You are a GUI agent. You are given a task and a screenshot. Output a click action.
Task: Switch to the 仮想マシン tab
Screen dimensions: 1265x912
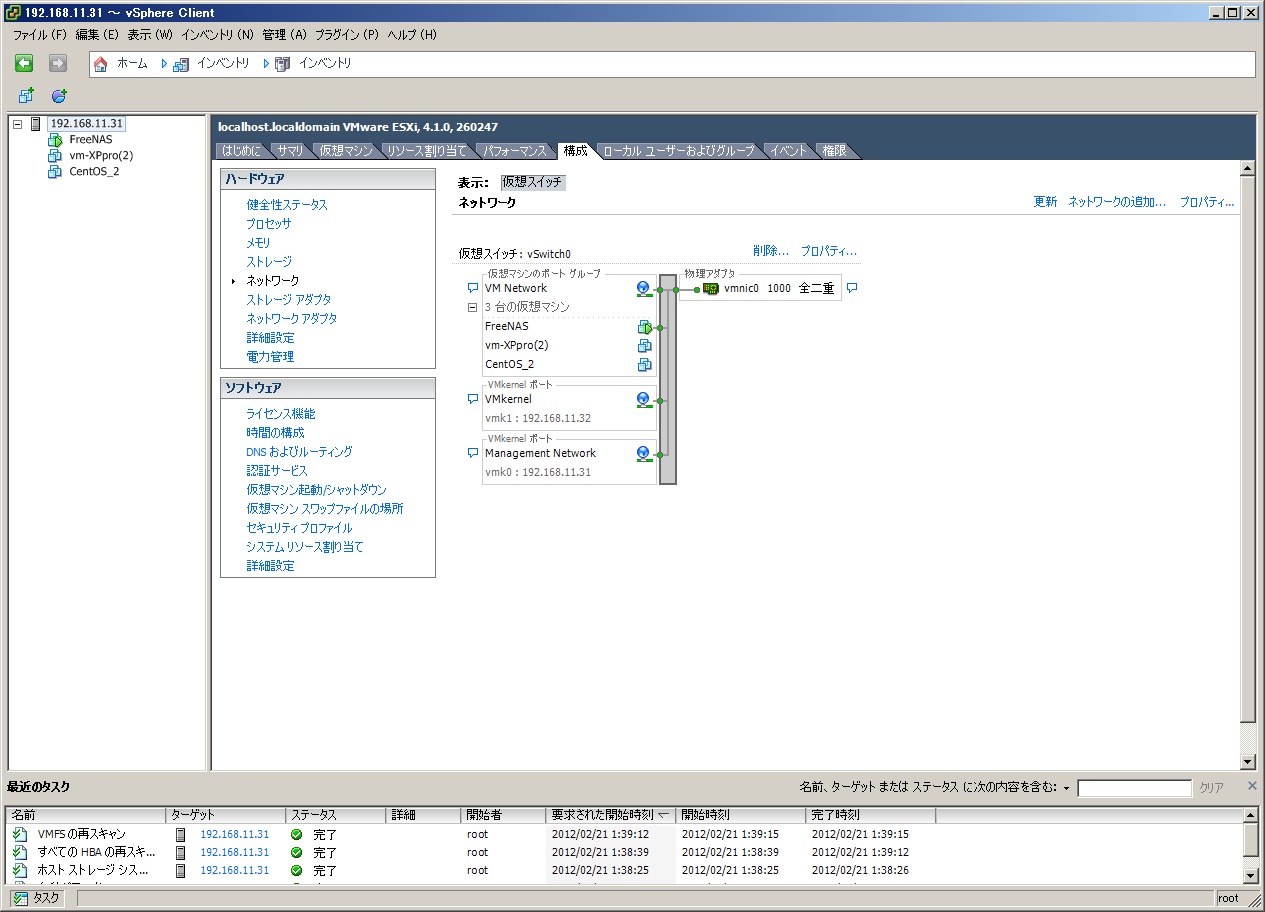coord(346,151)
